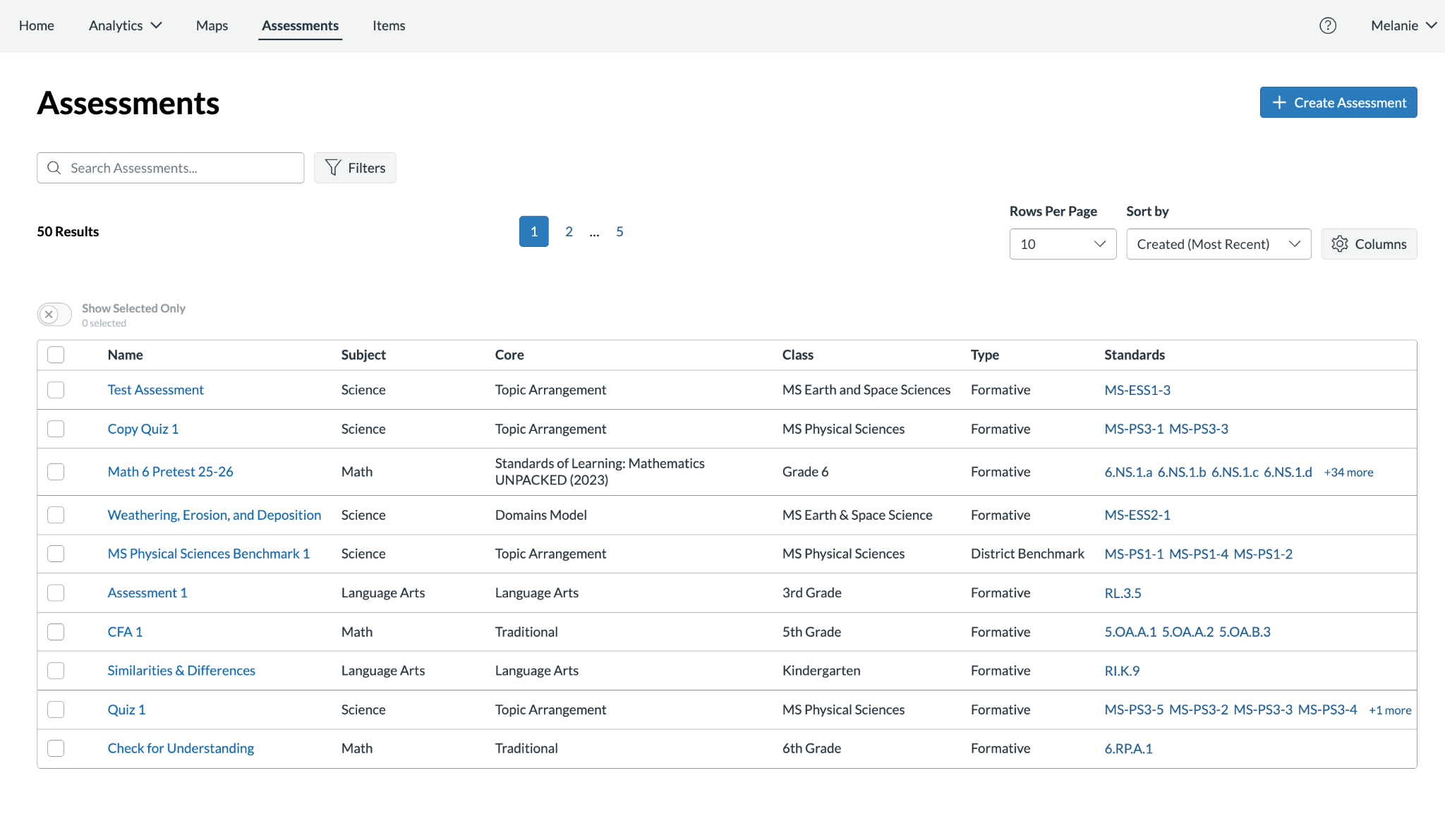Go to results page 2

pyautogui.click(x=569, y=231)
